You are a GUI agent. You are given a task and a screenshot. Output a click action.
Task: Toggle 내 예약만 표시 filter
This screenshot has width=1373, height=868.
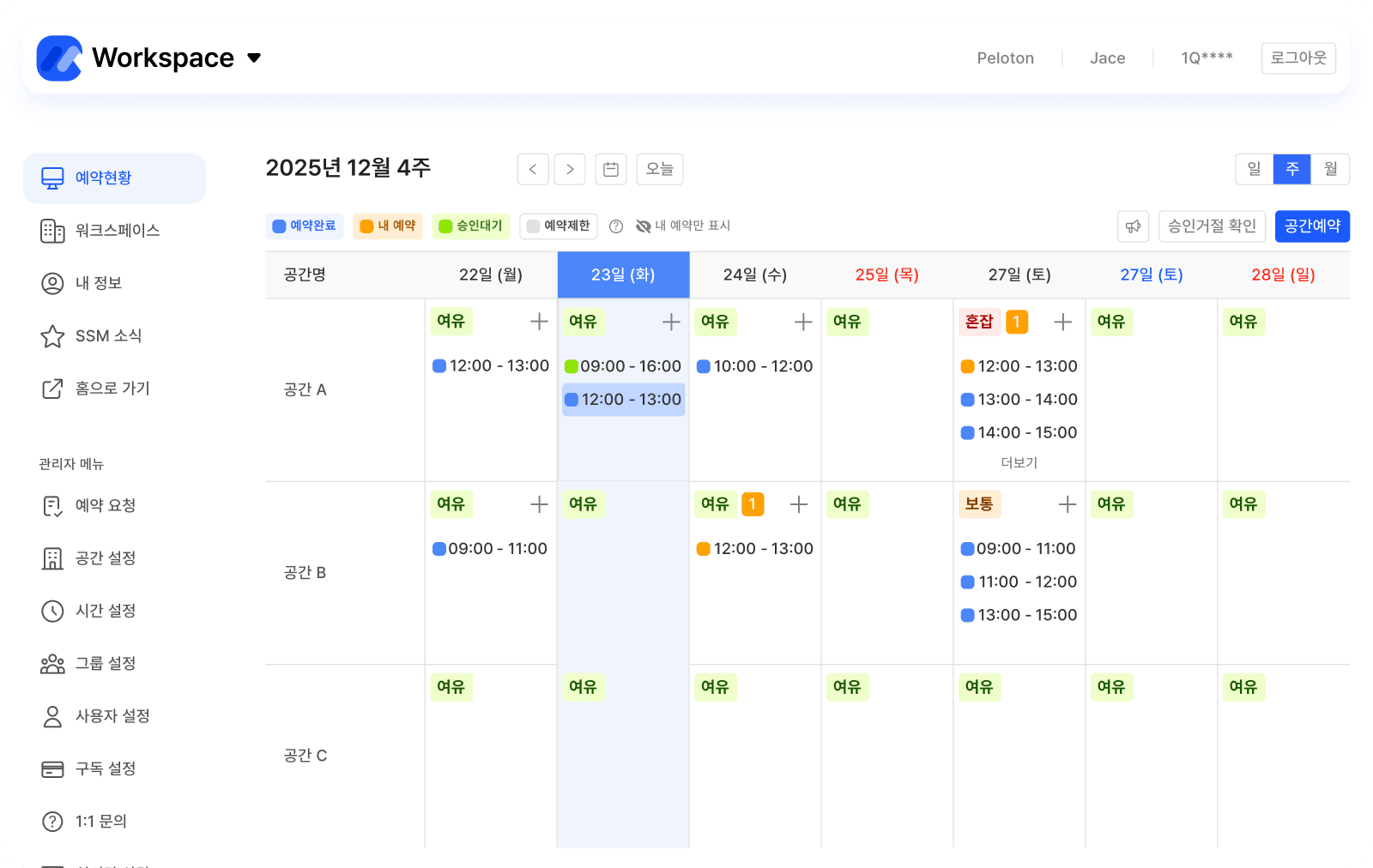[x=683, y=226]
